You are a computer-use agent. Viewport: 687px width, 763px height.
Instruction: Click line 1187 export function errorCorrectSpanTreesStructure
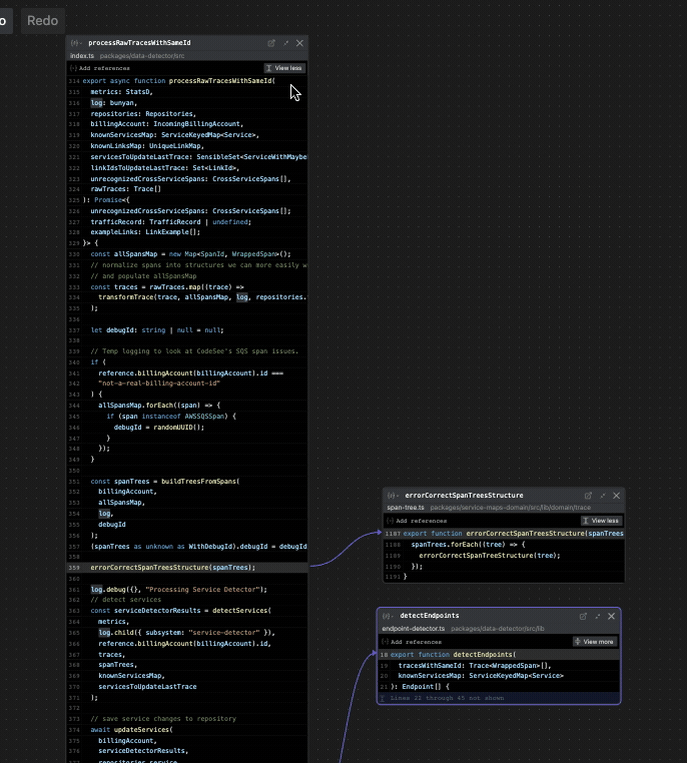[x=504, y=534]
